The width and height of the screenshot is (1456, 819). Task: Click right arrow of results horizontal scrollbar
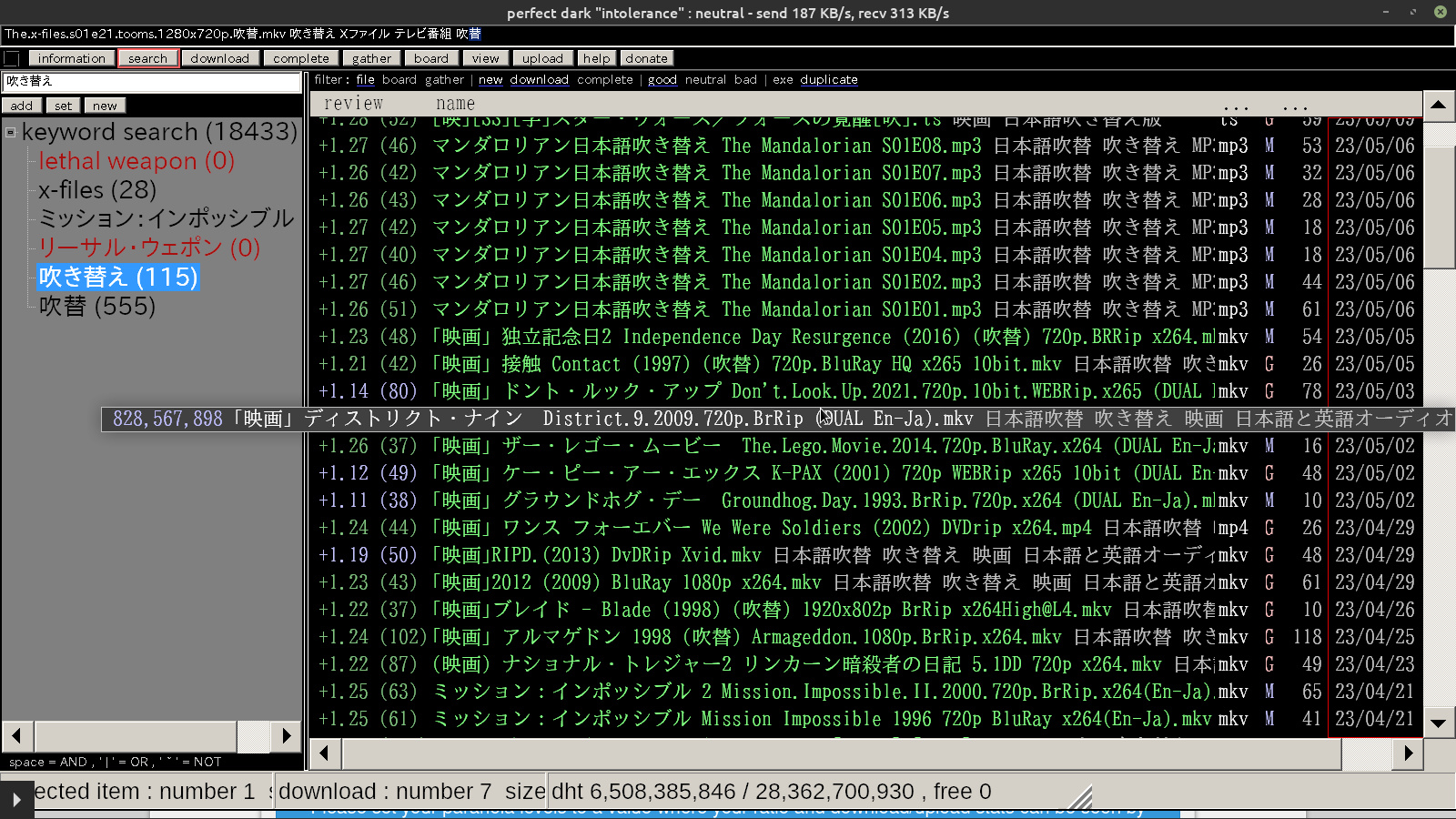click(1409, 753)
